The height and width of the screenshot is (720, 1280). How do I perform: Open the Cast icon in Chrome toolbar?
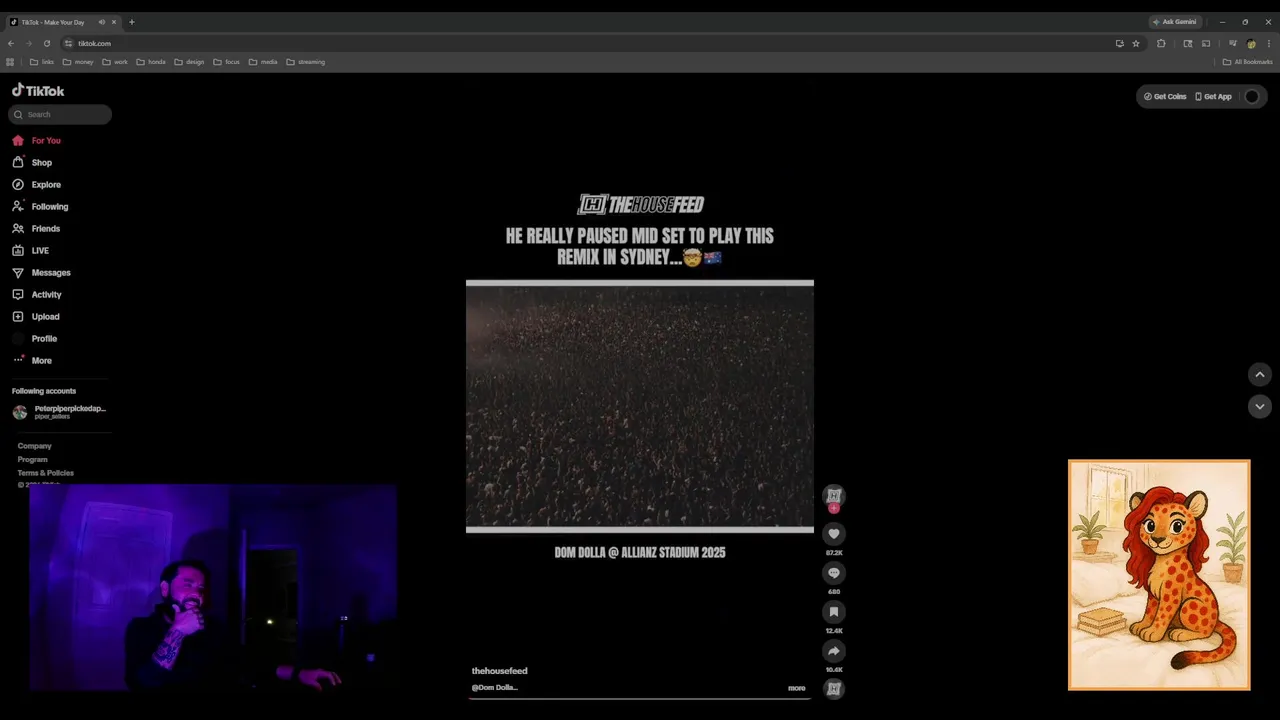click(1206, 43)
